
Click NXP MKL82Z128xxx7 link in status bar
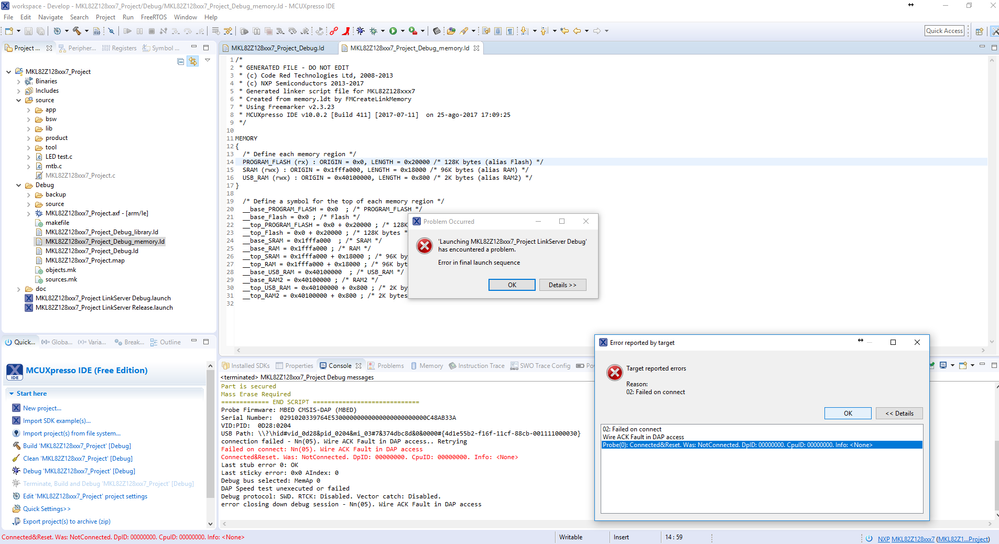coord(906,539)
